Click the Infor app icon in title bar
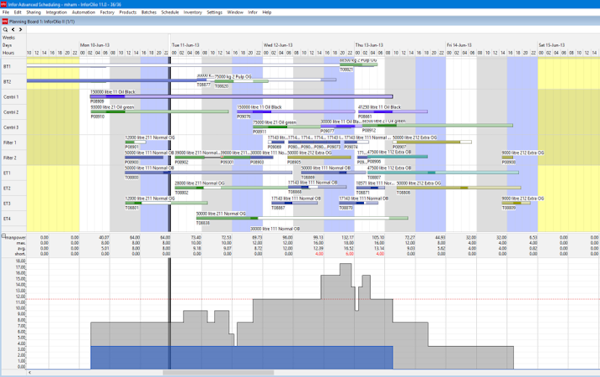 click(x=4, y=4)
